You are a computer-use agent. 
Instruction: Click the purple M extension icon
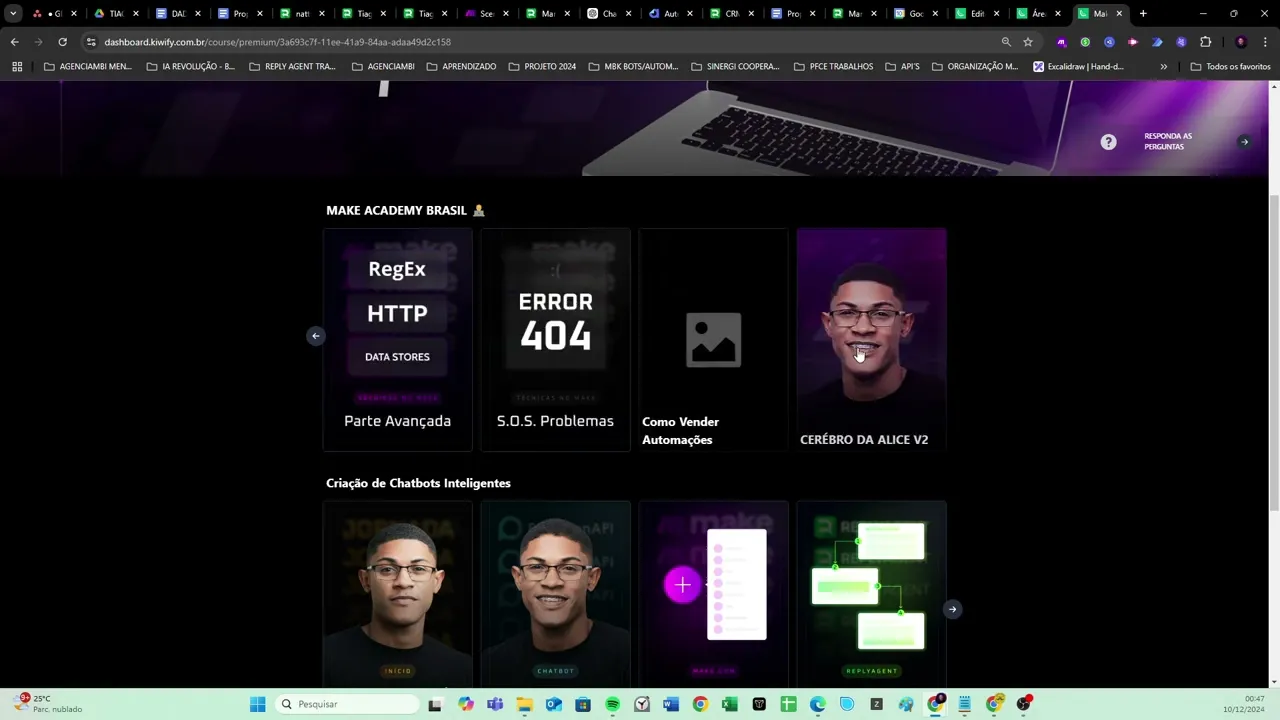[x=1061, y=42]
